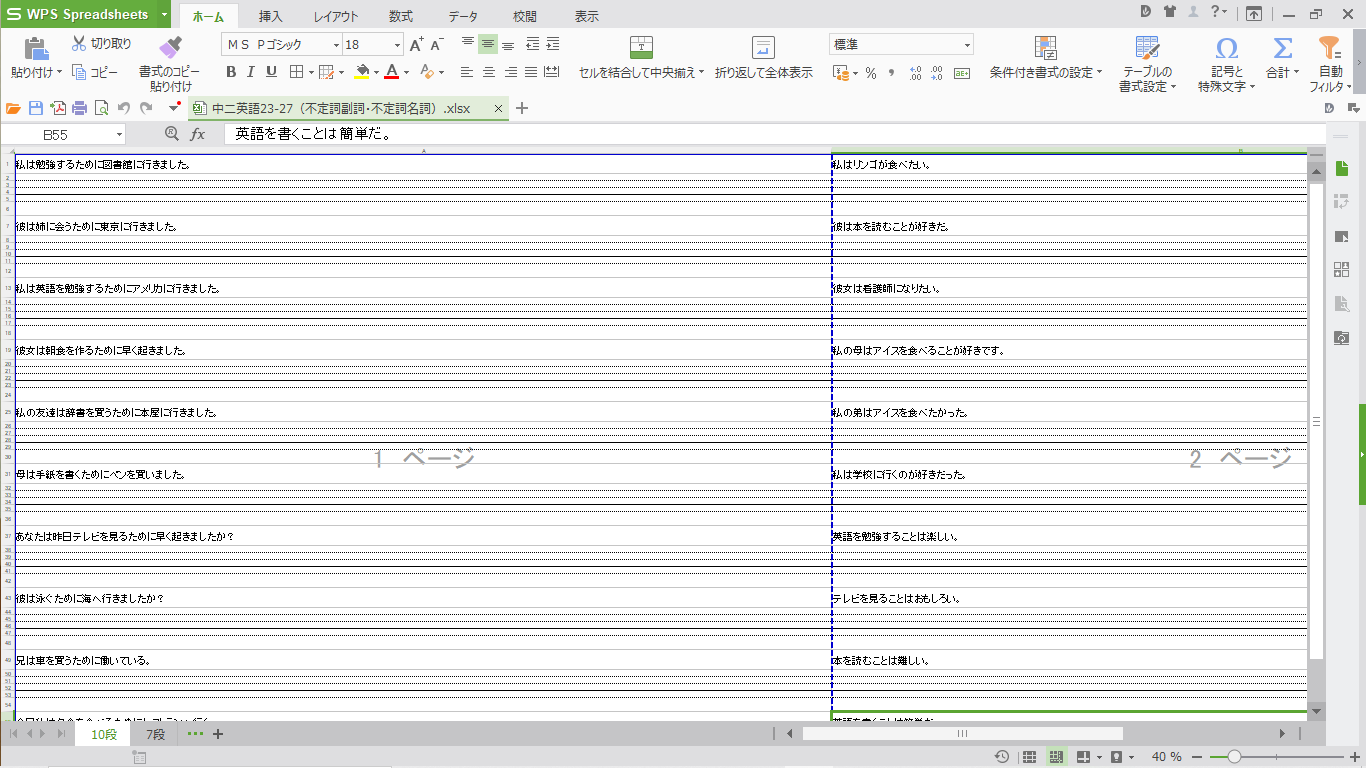Open print preview icon
This screenshot has height=768, width=1366.
click(x=101, y=108)
